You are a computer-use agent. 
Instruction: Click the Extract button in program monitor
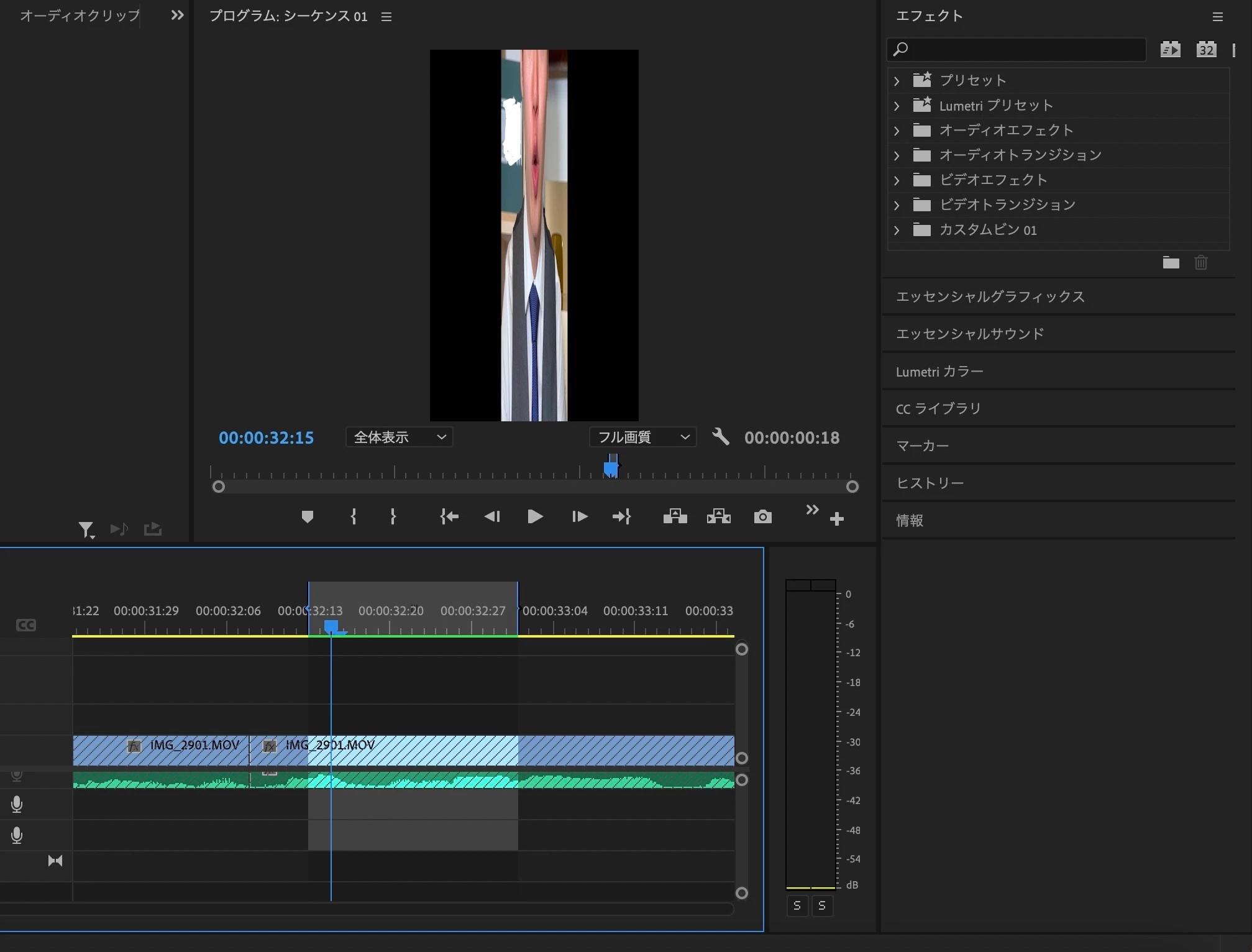[x=718, y=517]
